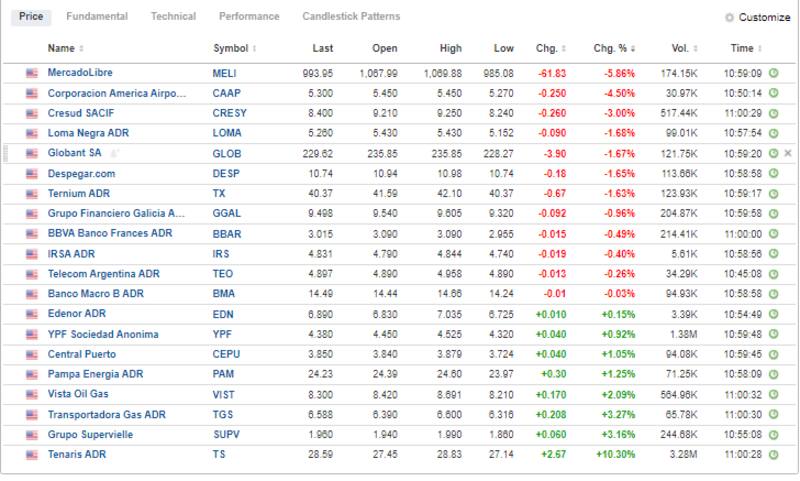Click the clock icon in MercadoLibre row
Image resolution: width=800 pixels, height=481 pixels.
[x=774, y=73]
